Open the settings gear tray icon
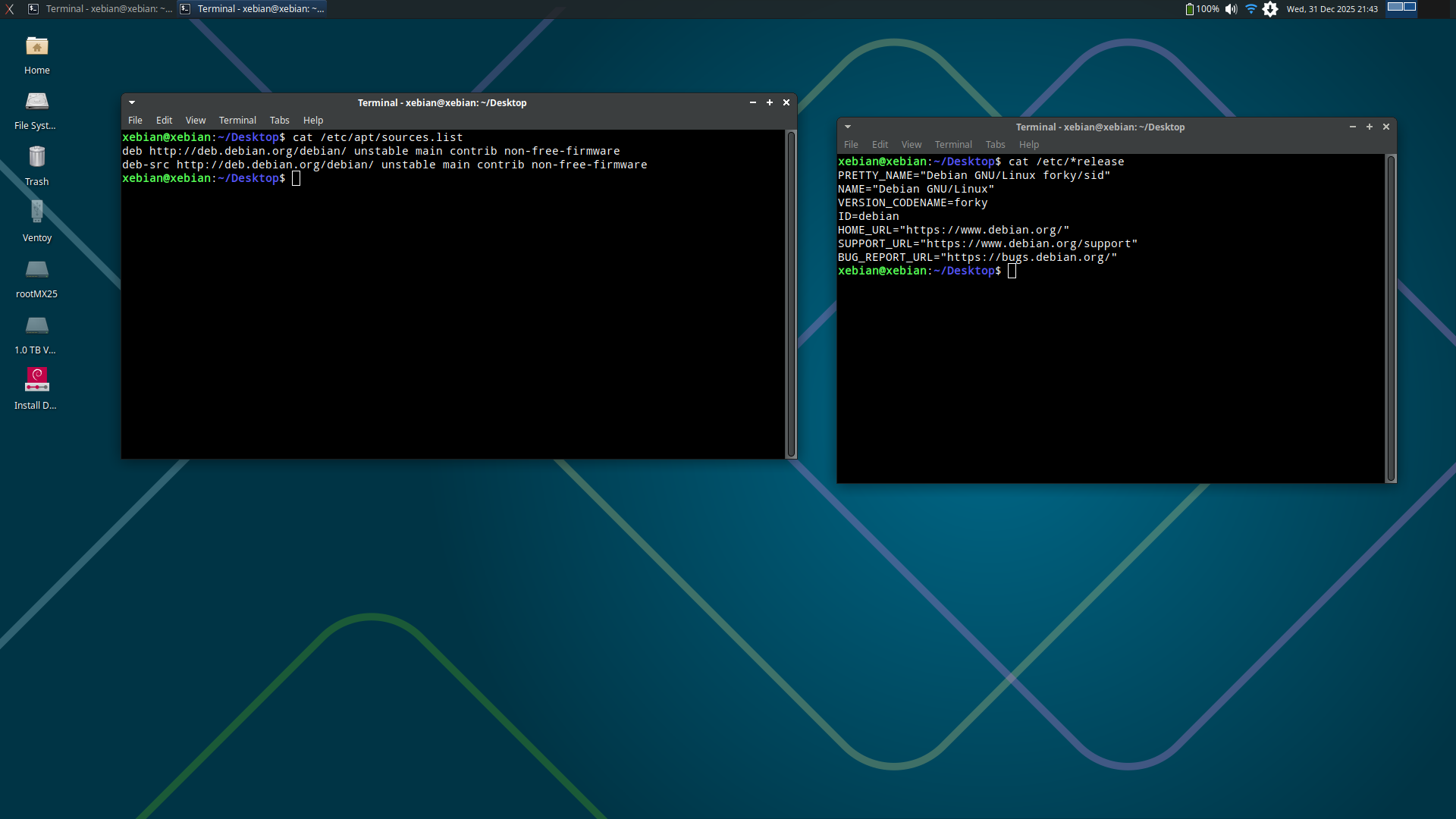The width and height of the screenshot is (1456, 819). 1270,9
